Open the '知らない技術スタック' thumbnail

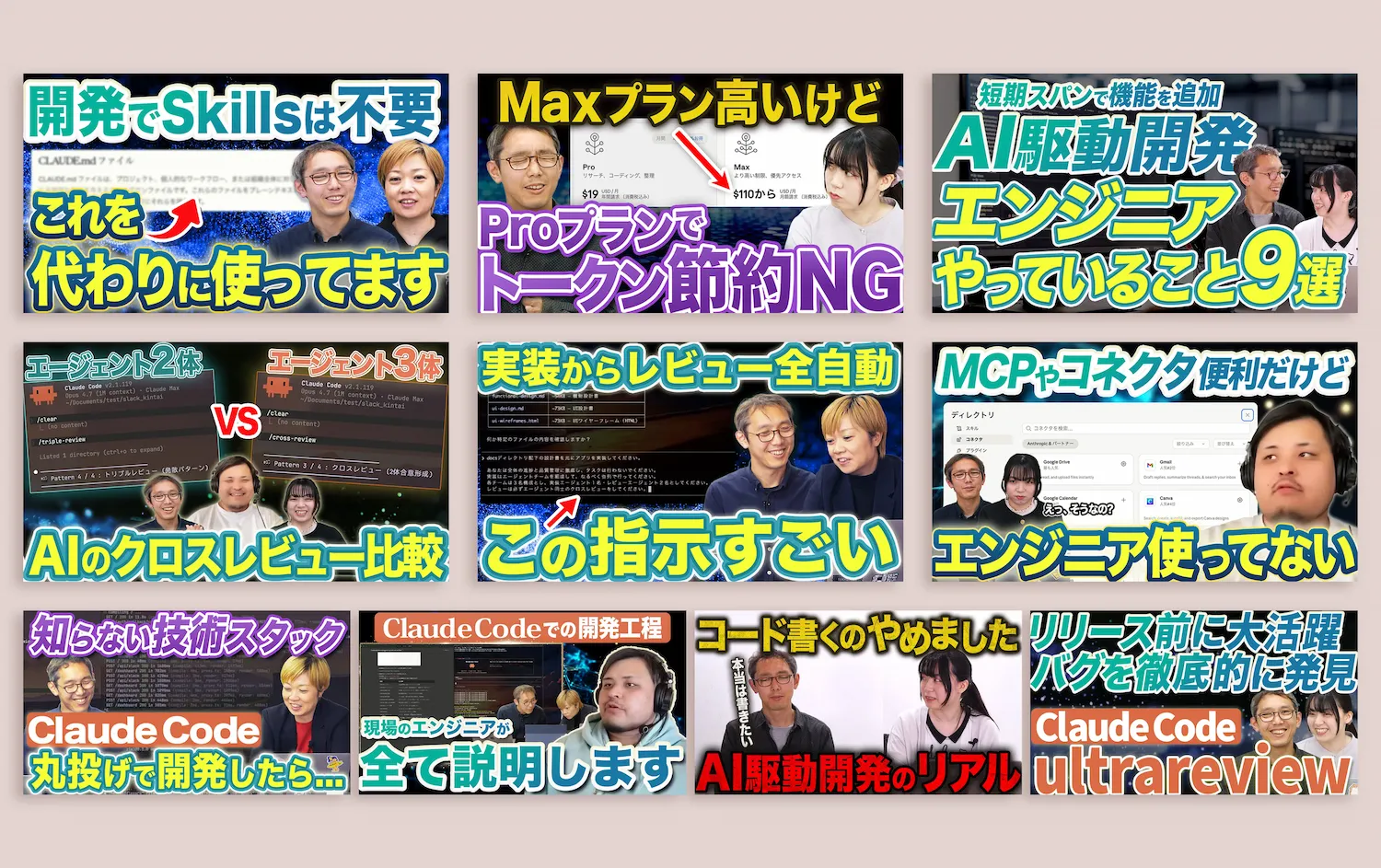[186, 702]
